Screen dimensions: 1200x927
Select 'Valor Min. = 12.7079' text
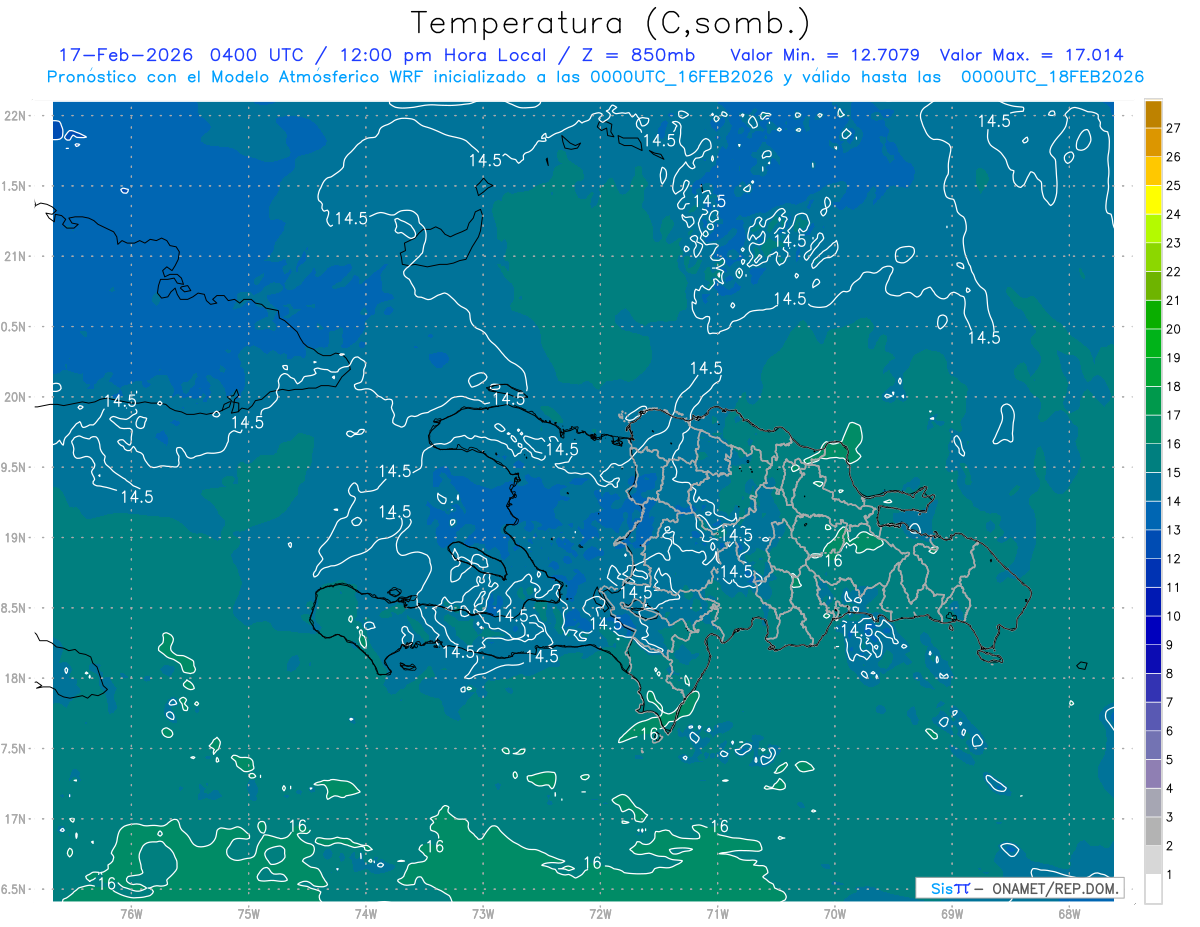(825, 55)
